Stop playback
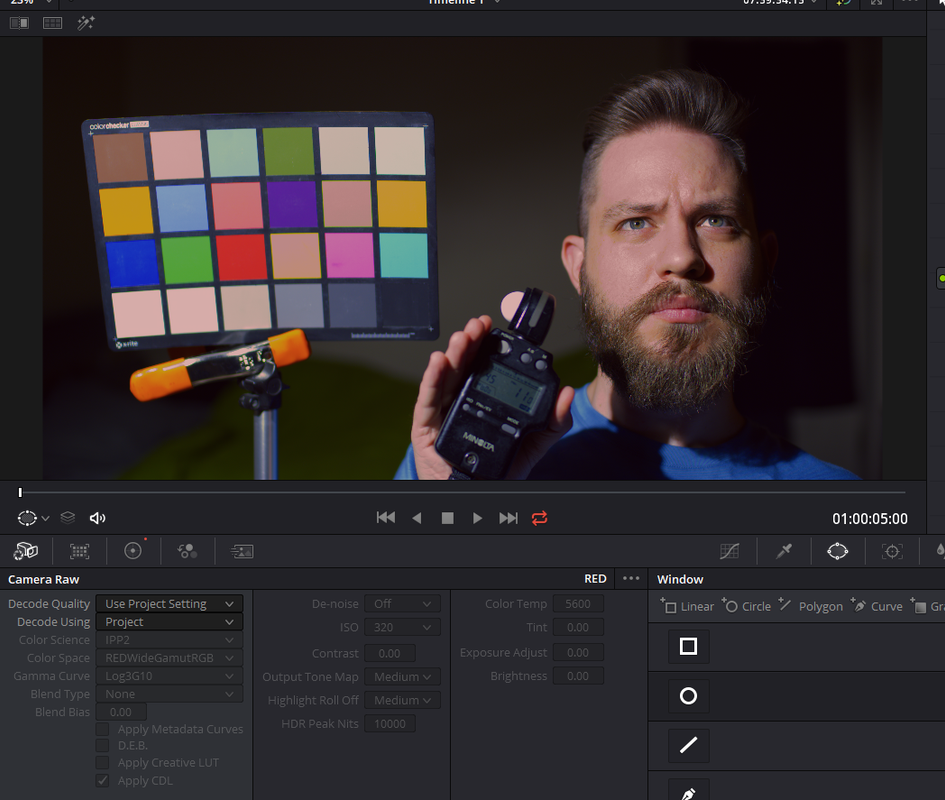This screenshot has height=800, width=945. [x=447, y=518]
